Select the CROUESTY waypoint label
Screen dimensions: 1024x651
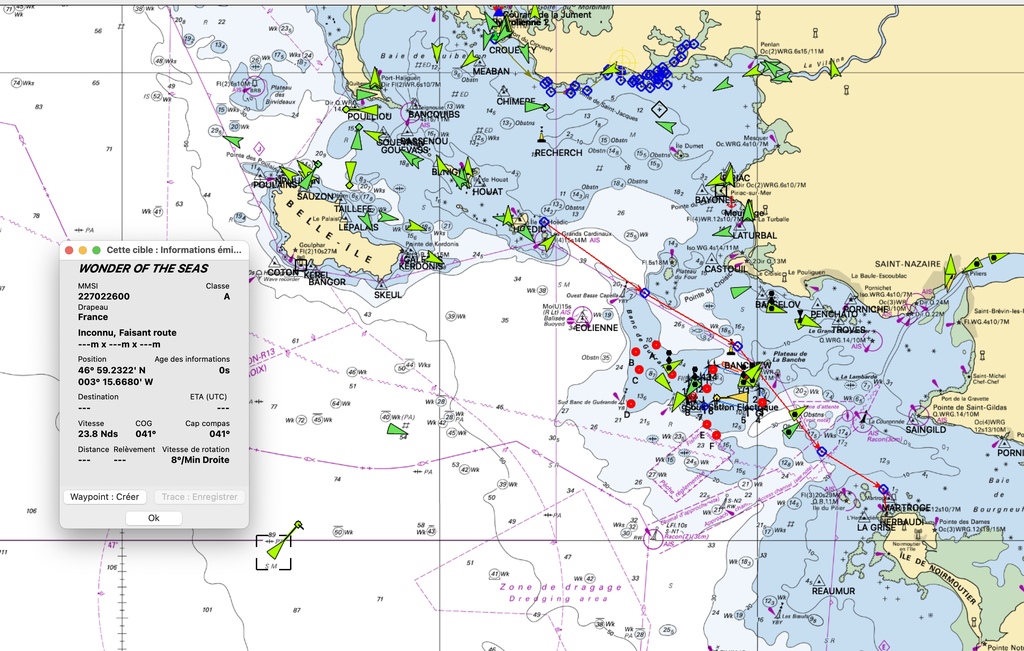tap(513, 50)
